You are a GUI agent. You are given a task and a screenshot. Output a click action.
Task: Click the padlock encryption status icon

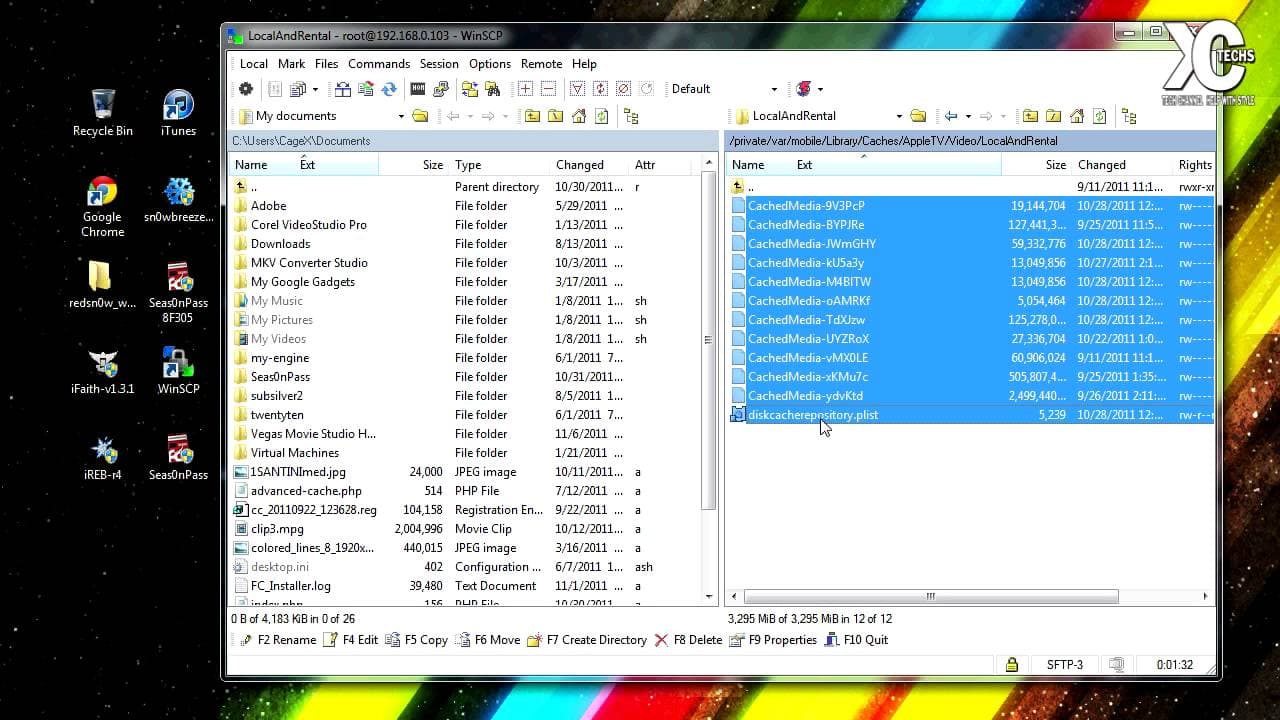(1012, 665)
